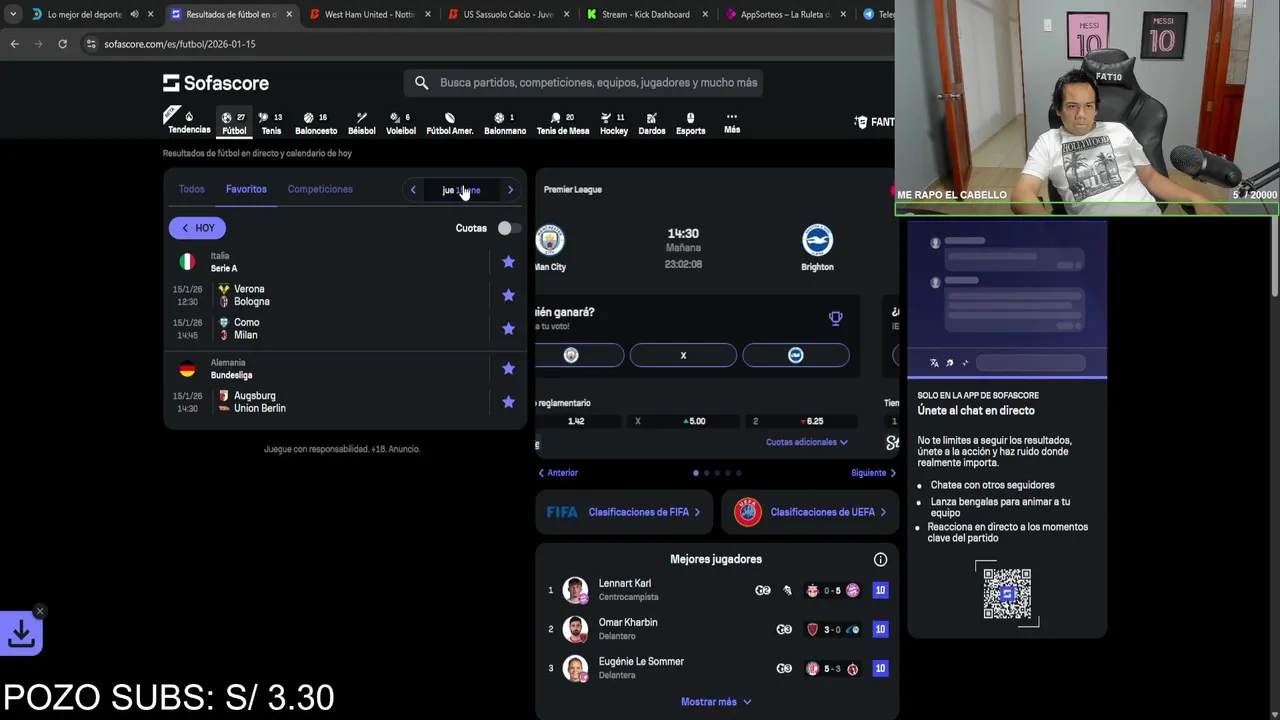Click the search magnifier icon
This screenshot has height=720, width=1280.
click(421, 83)
